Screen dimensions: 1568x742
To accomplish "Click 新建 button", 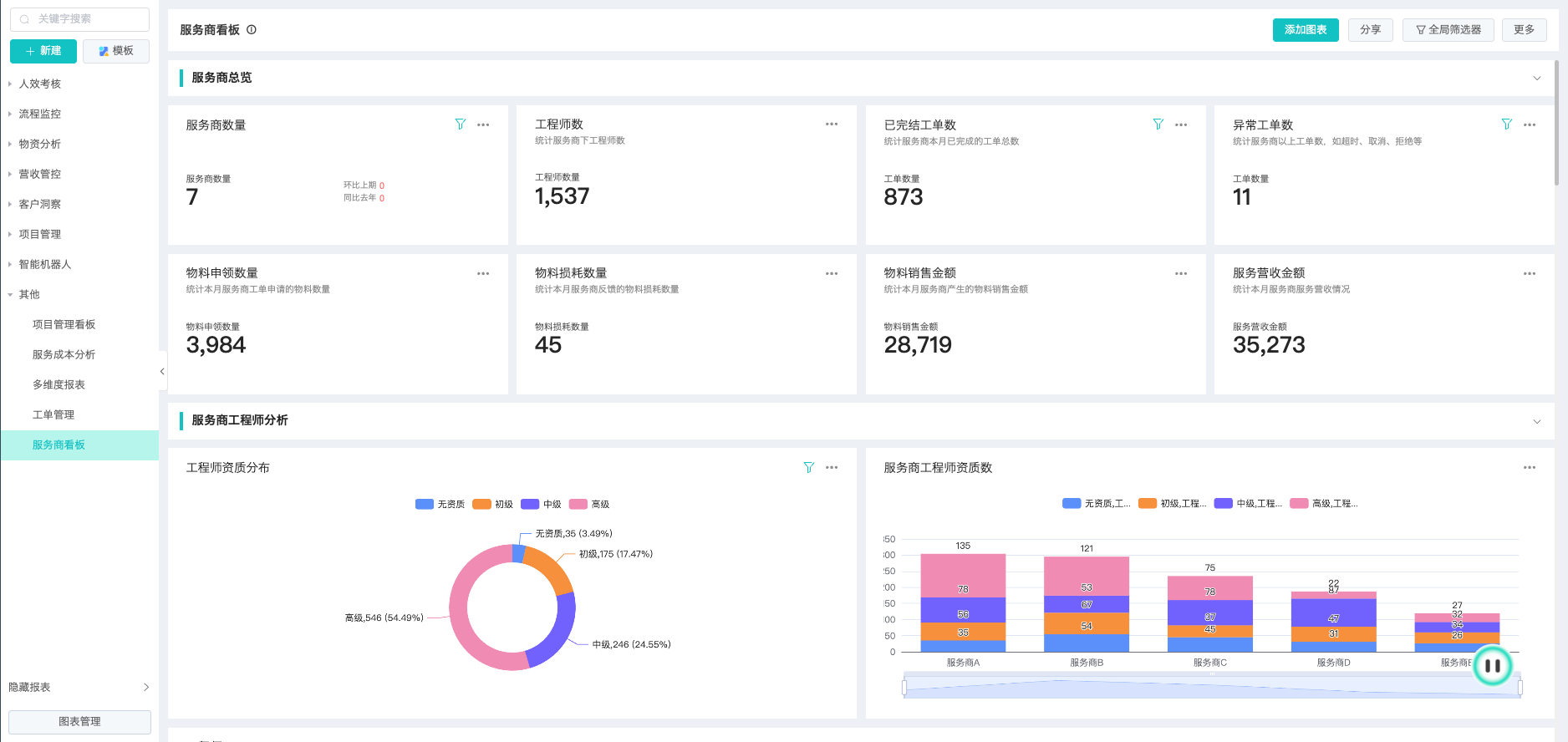I will click(43, 51).
